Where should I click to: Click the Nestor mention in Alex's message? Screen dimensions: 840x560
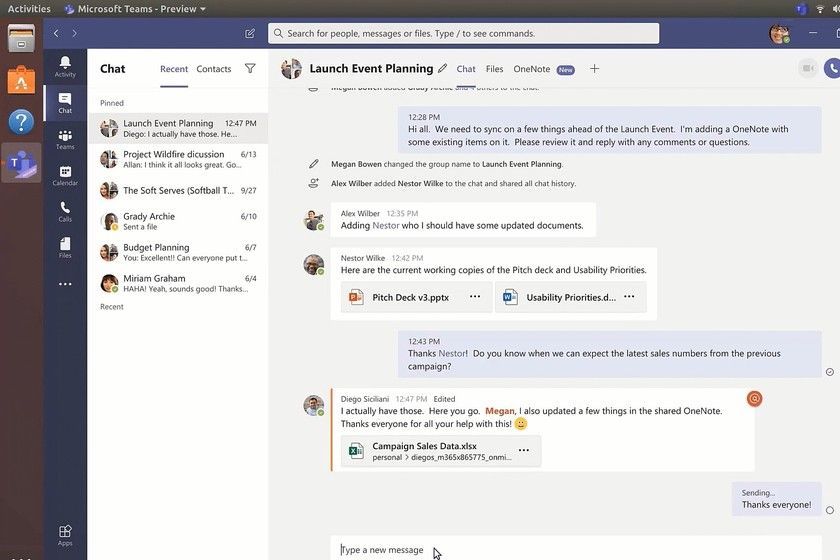click(x=386, y=226)
